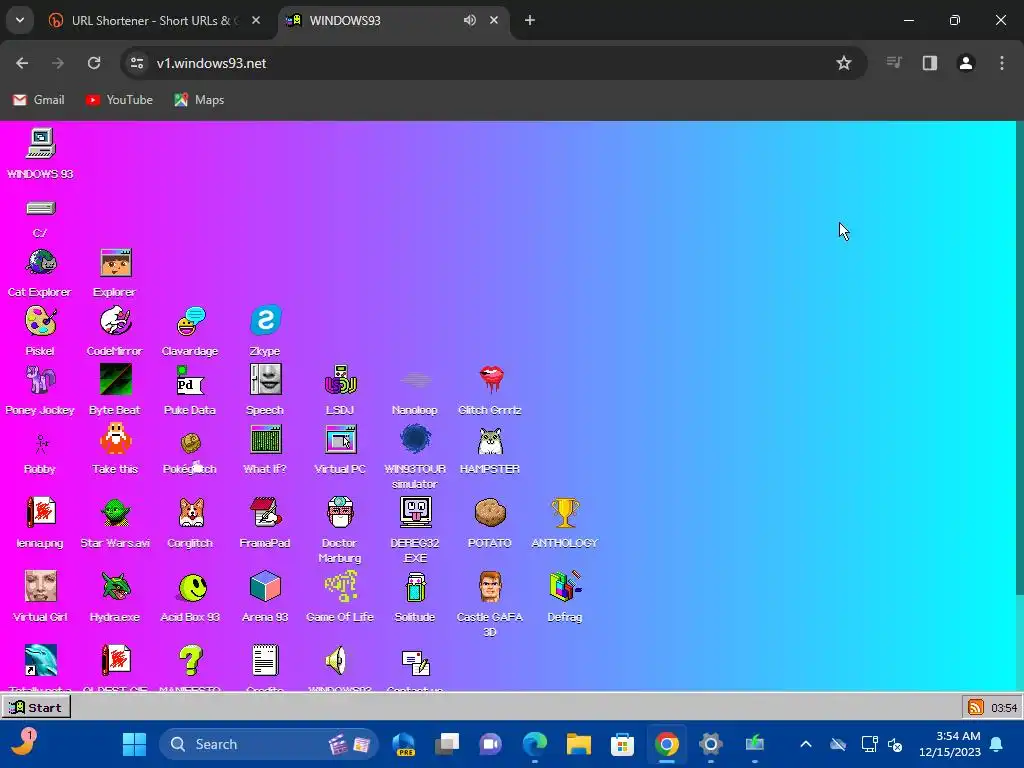This screenshot has height=768, width=1024.
Task: Launch Doctor Marburg
Action: tap(340, 513)
